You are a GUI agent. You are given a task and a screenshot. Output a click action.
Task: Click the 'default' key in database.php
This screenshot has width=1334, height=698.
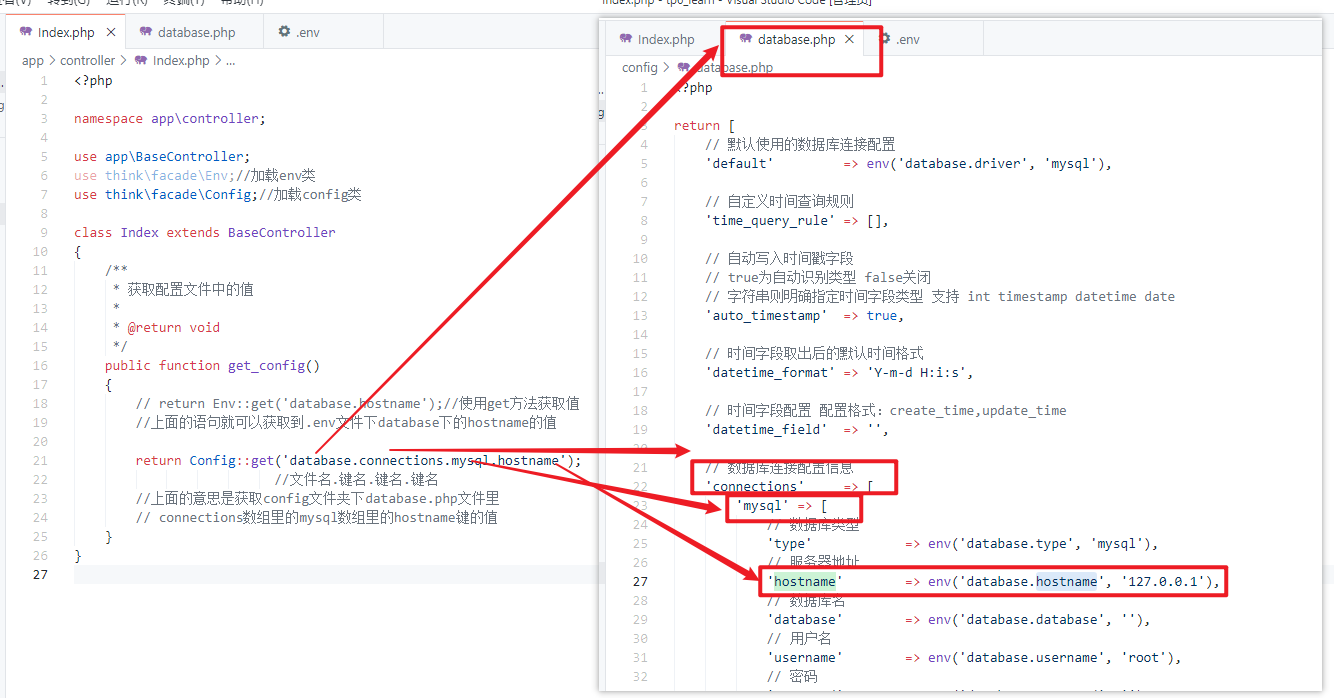click(740, 163)
